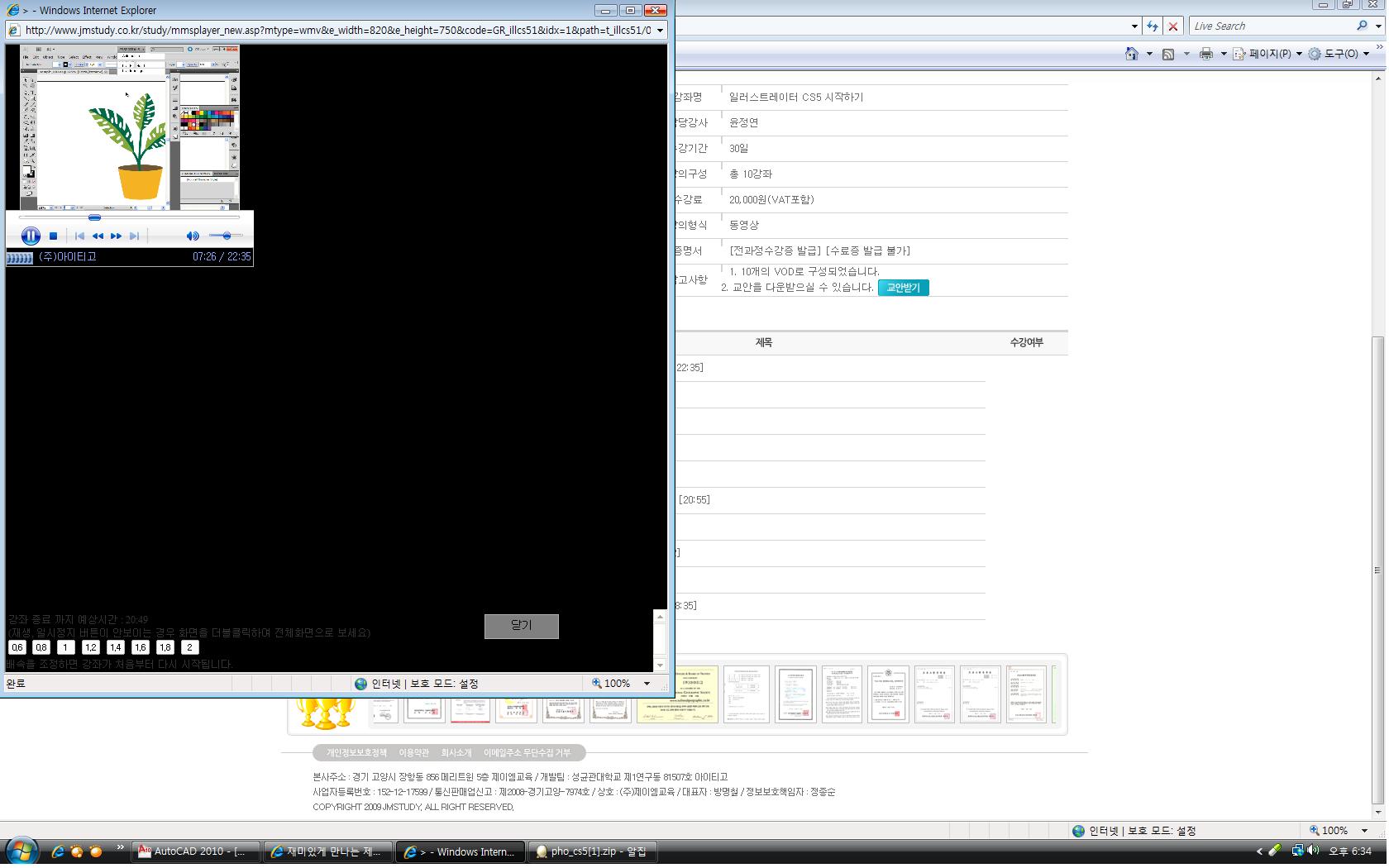1389x868 pixels.
Task: Open the 도구(O) tools menu
Action: (x=1338, y=54)
